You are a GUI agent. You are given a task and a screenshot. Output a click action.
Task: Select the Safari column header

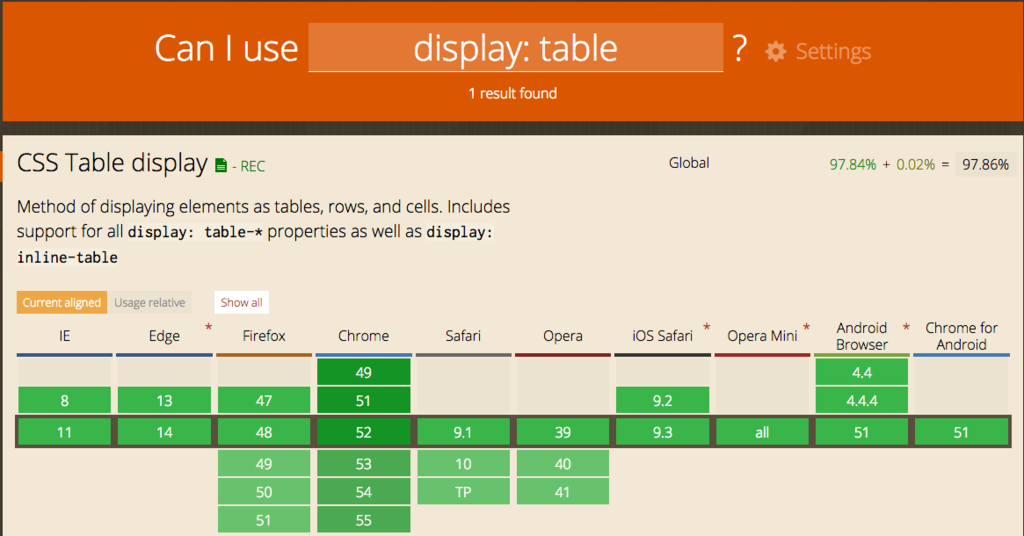coord(463,336)
